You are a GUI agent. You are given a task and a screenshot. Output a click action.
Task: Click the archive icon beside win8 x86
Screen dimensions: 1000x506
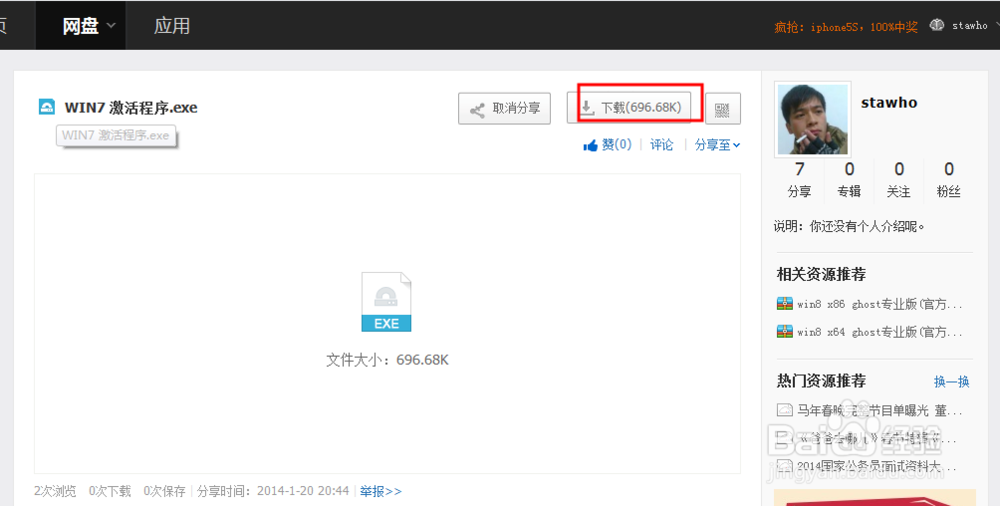(x=784, y=304)
